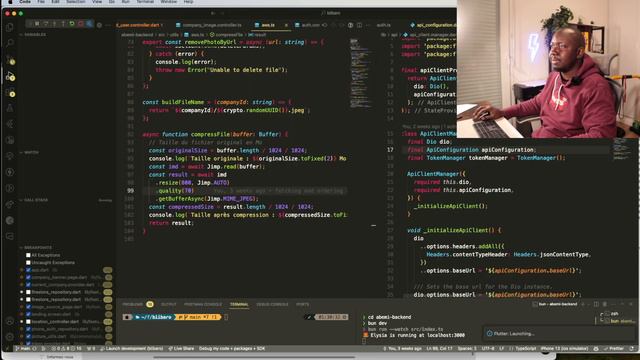Viewport: 640px width, 360px height.
Task: Click the pause button on the debug toolbar
Action: (37, 24)
